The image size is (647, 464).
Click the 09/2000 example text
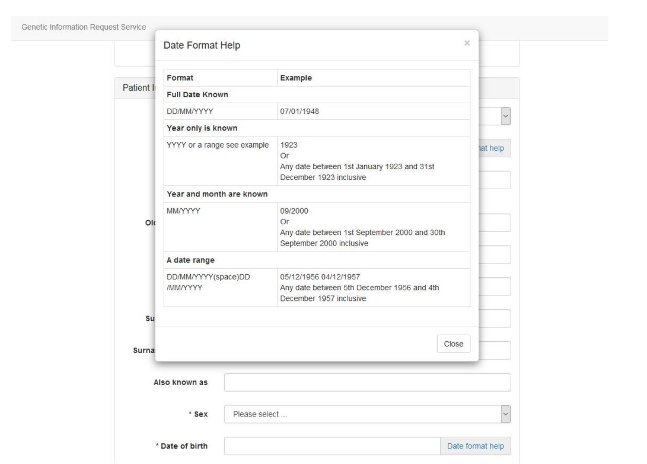click(294, 211)
